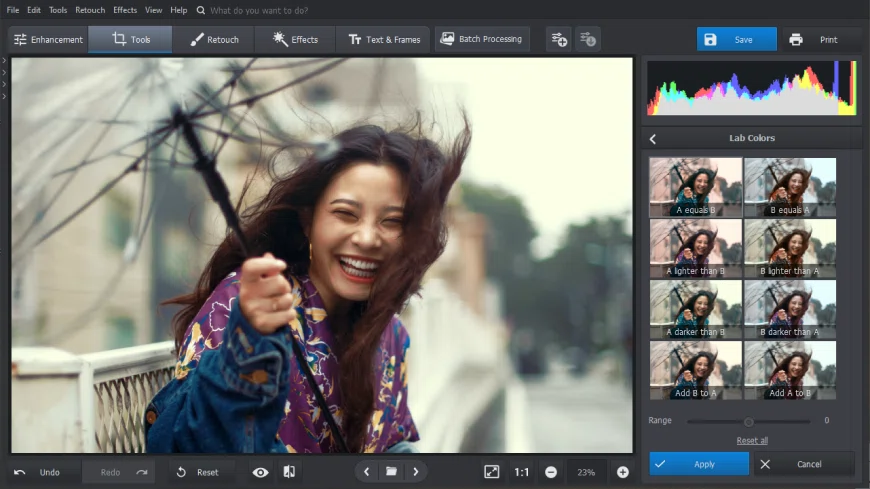Image resolution: width=870 pixels, height=489 pixels.
Task: Open the Effects menu in menu bar
Action: [125, 10]
